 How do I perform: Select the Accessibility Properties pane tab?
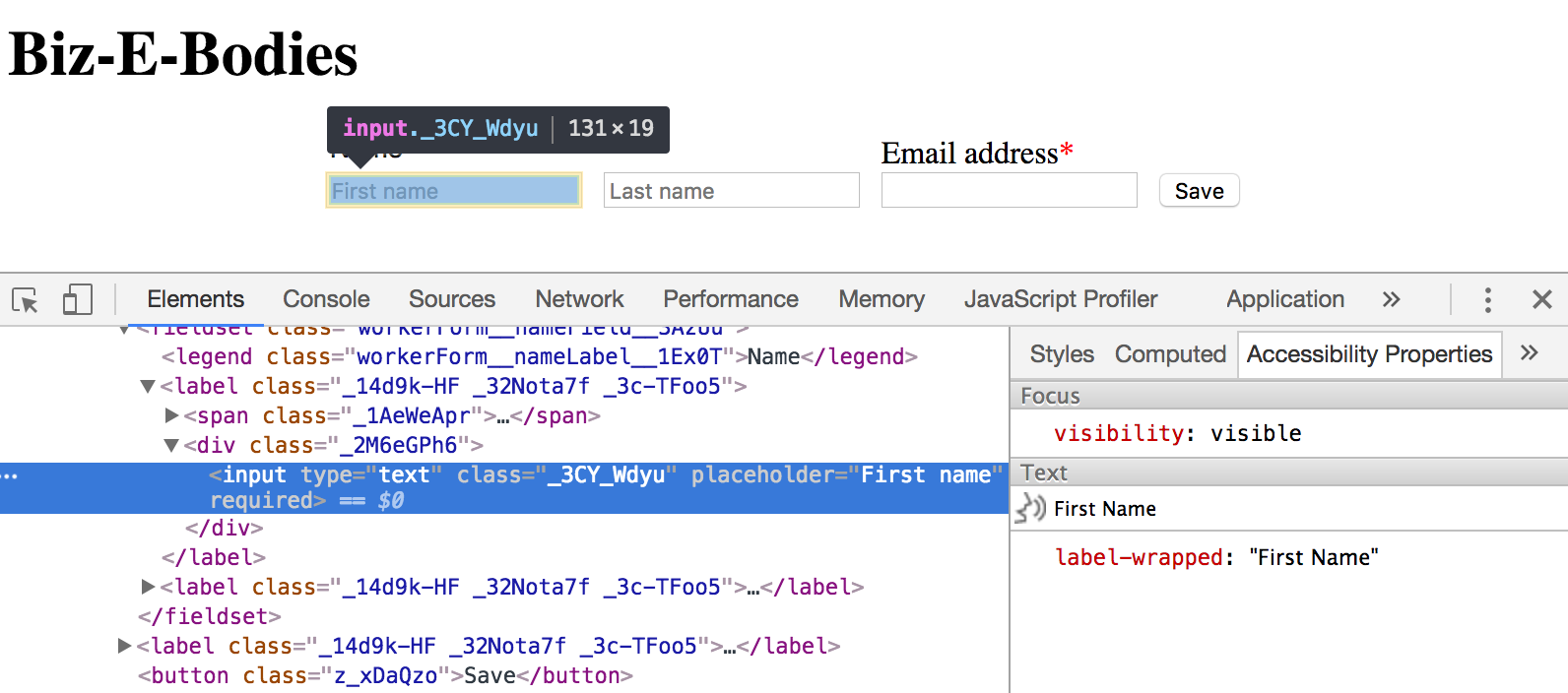point(1369,354)
